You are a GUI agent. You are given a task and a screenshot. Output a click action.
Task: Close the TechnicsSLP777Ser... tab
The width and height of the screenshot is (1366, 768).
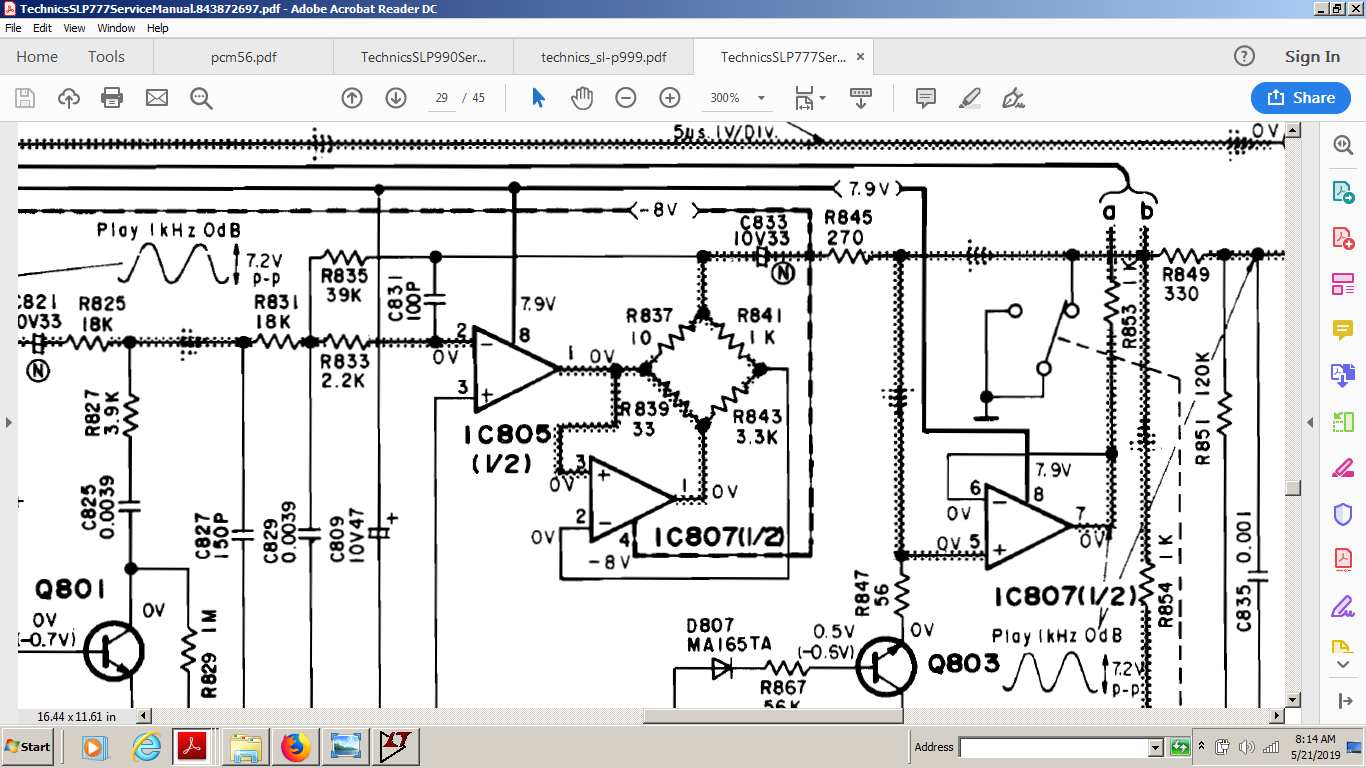click(859, 57)
